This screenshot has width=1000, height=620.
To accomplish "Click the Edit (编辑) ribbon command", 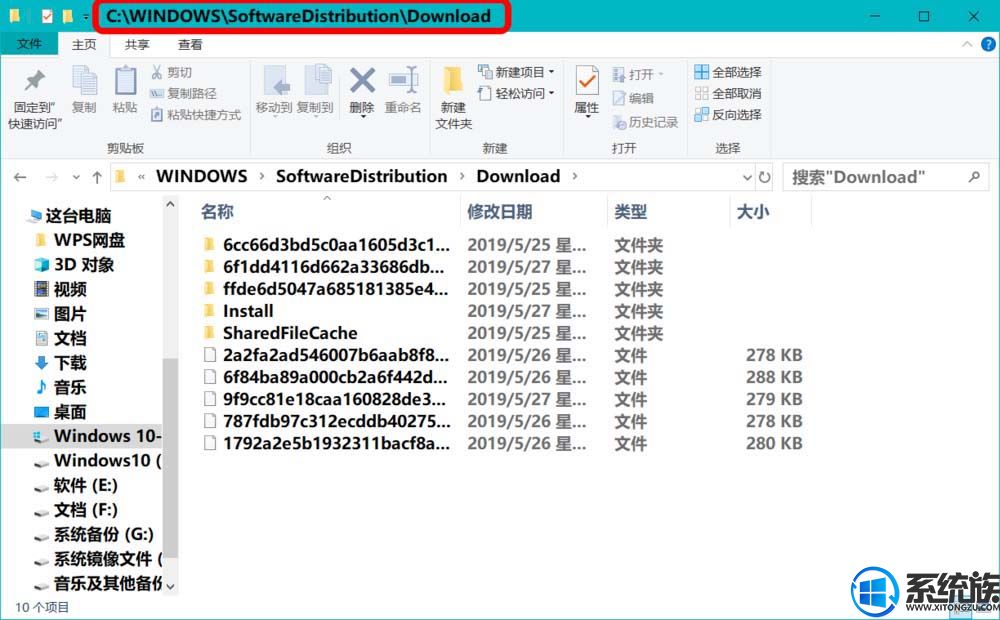I will (x=633, y=98).
